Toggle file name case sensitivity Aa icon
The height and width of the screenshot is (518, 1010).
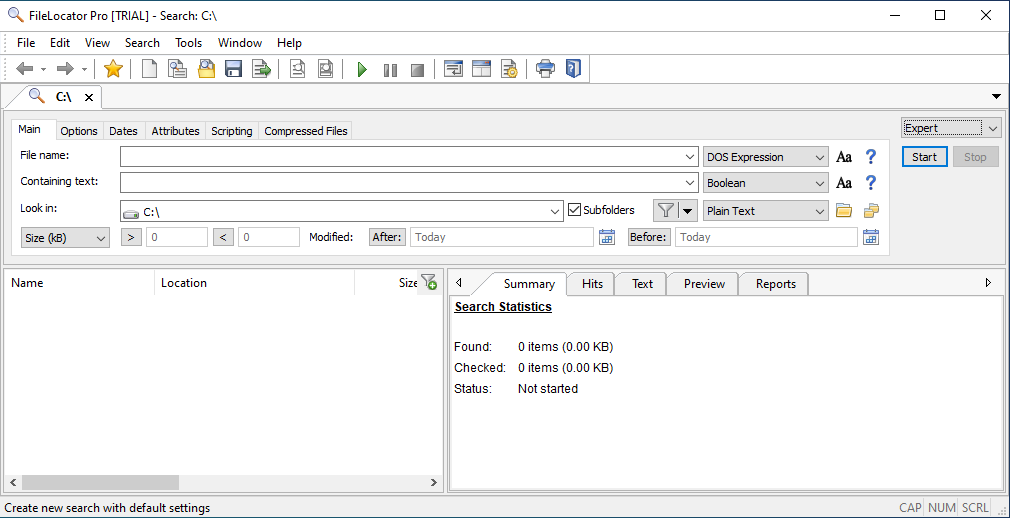coord(844,157)
